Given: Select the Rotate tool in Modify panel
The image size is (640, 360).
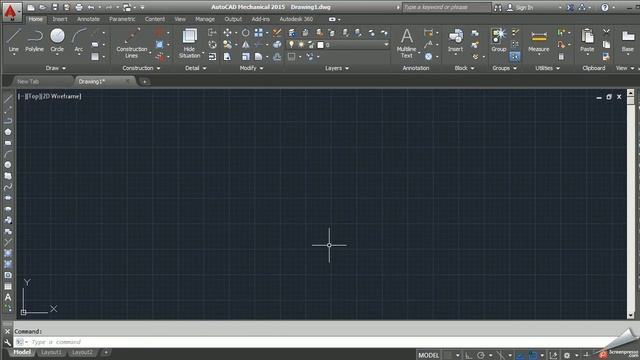Looking at the screenshot, I should click(245, 33).
